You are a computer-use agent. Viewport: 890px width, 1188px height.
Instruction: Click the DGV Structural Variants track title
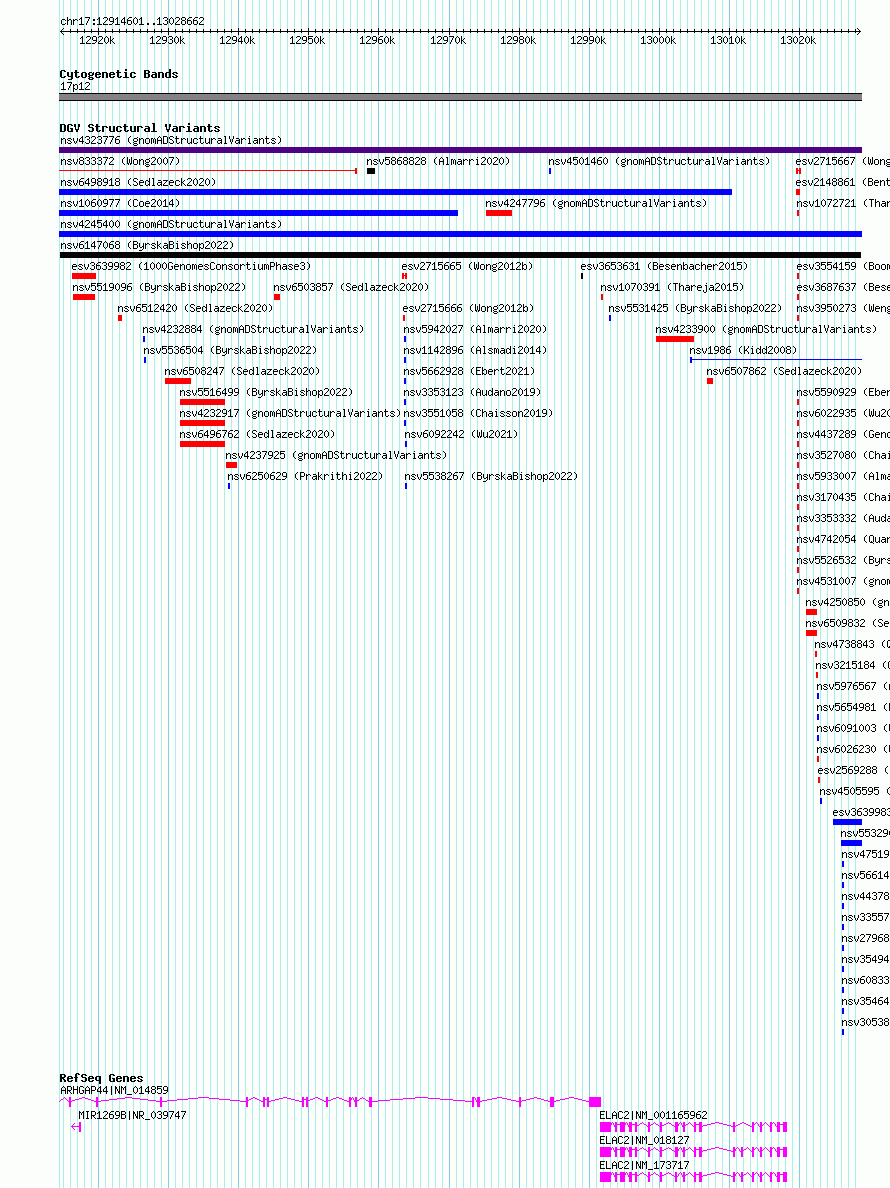pyautogui.click(x=140, y=128)
